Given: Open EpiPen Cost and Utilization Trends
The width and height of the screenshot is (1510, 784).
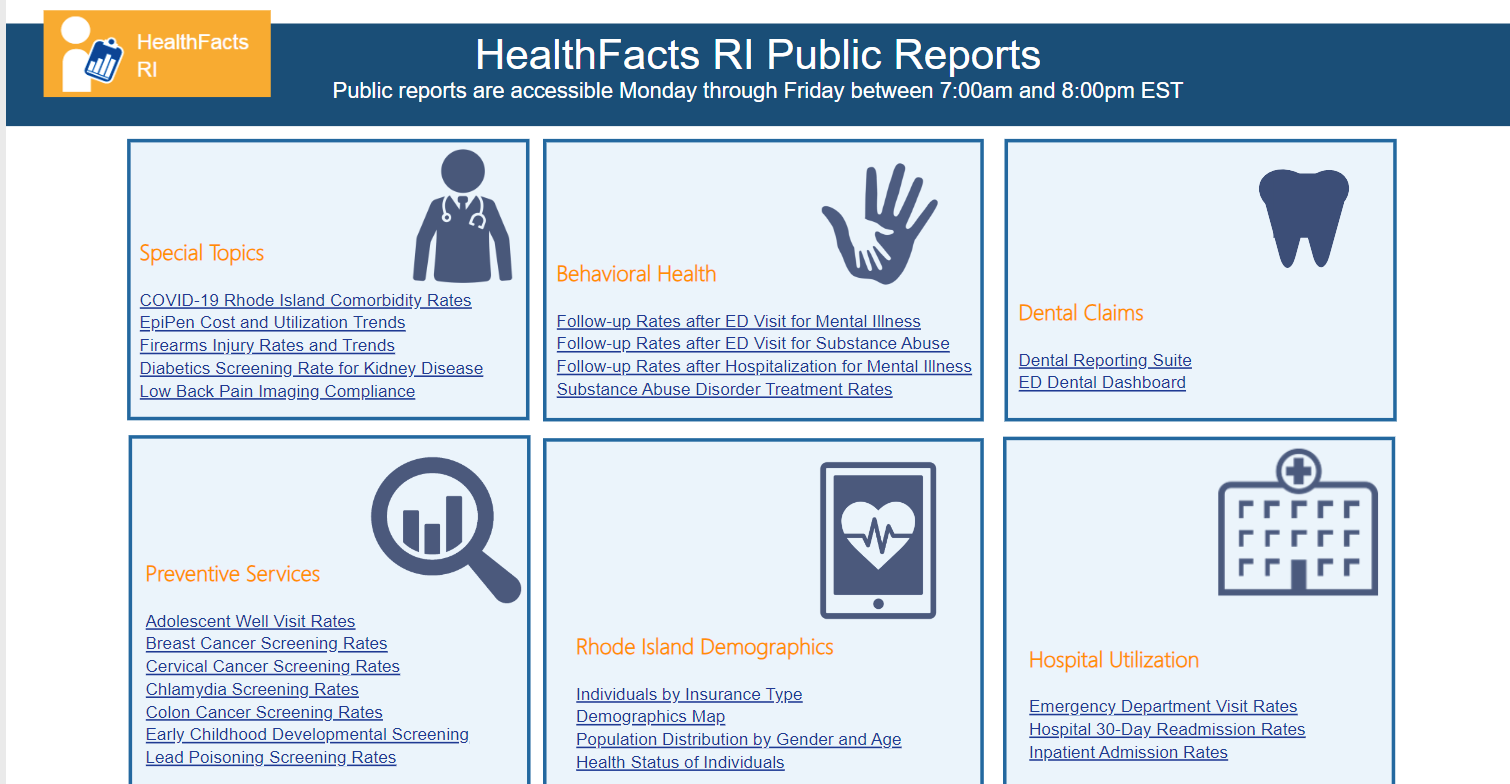Looking at the screenshot, I should pyautogui.click(x=272, y=322).
